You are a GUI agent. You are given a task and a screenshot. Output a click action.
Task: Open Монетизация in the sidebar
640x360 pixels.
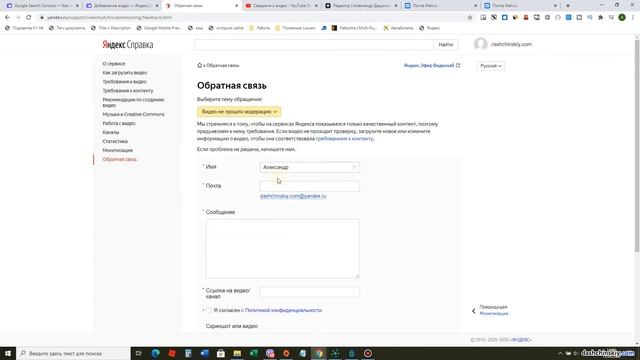tap(118, 150)
